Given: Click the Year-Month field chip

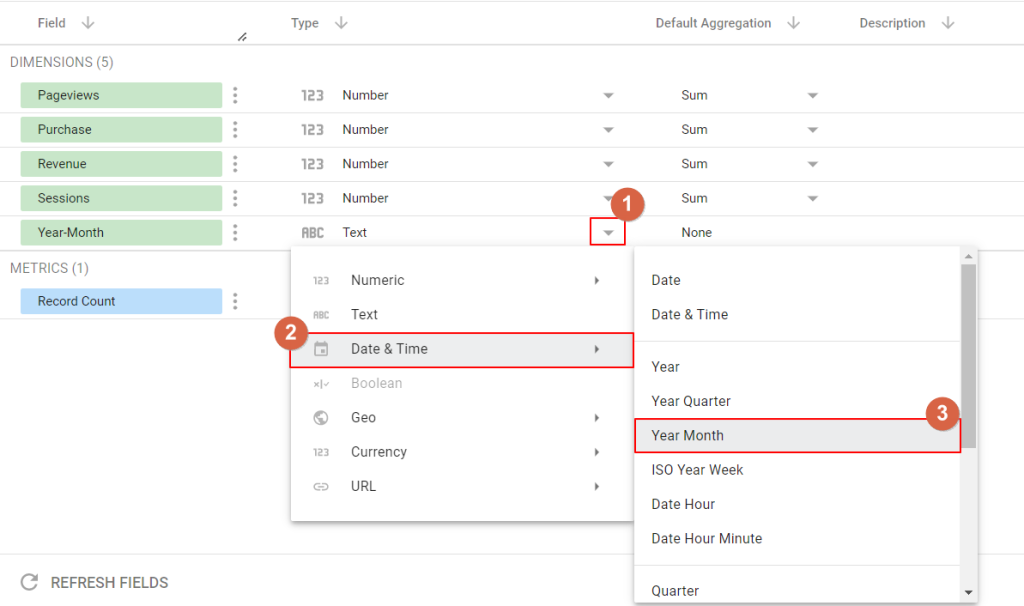Looking at the screenshot, I should (x=121, y=232).
